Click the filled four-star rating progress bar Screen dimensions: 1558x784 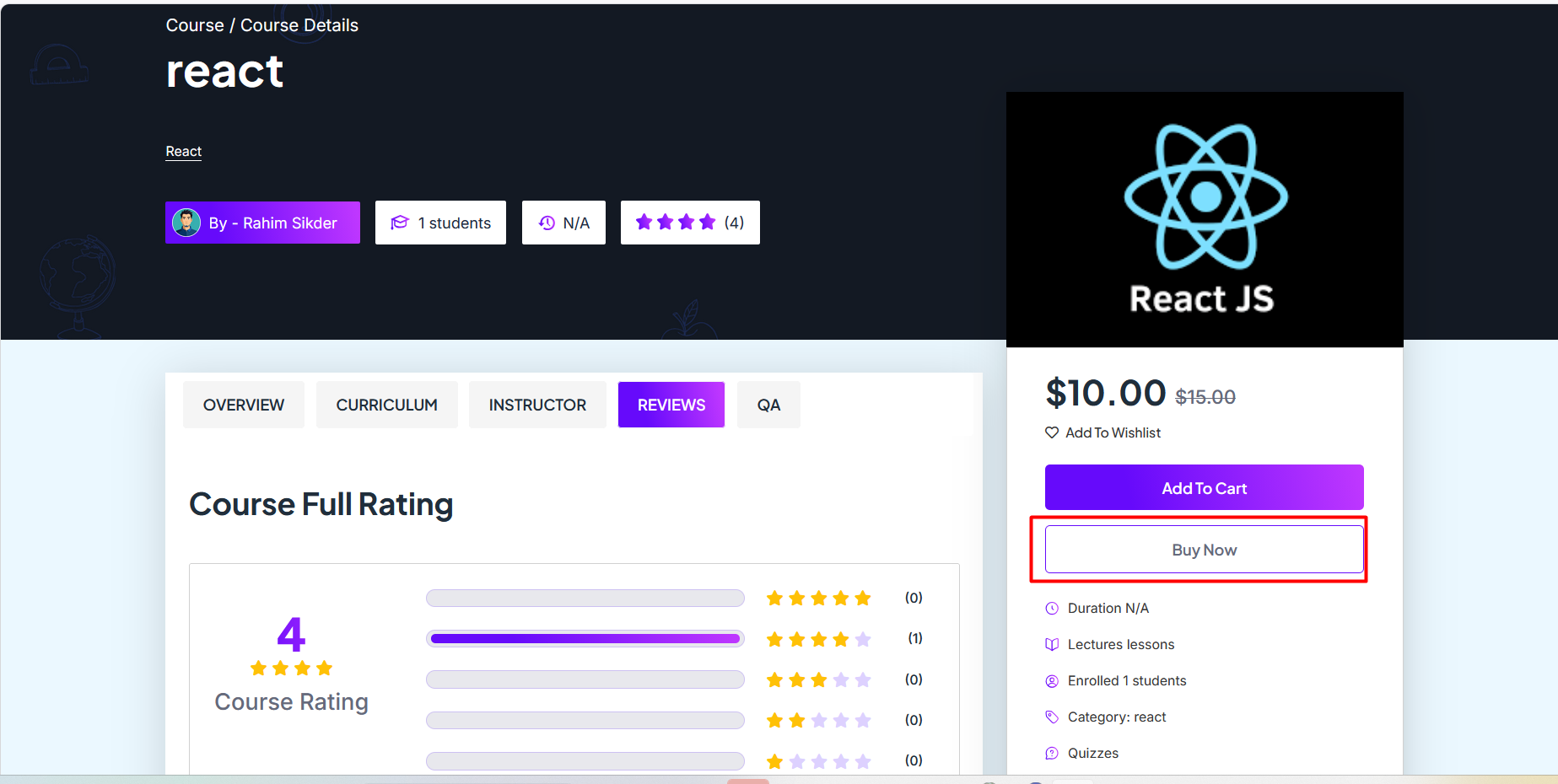(585, 639)
